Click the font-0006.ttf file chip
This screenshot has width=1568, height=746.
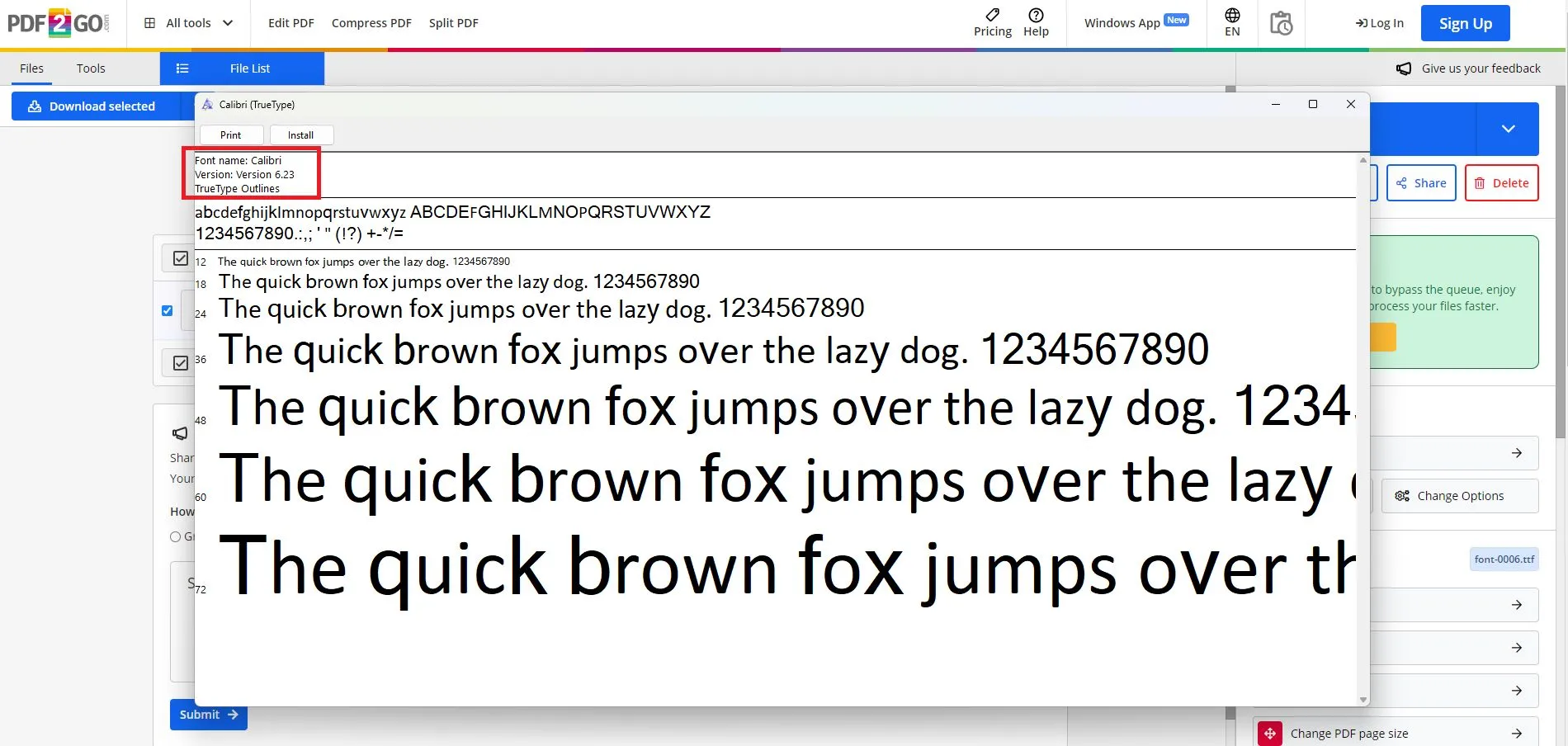[x=1504, y=559]
